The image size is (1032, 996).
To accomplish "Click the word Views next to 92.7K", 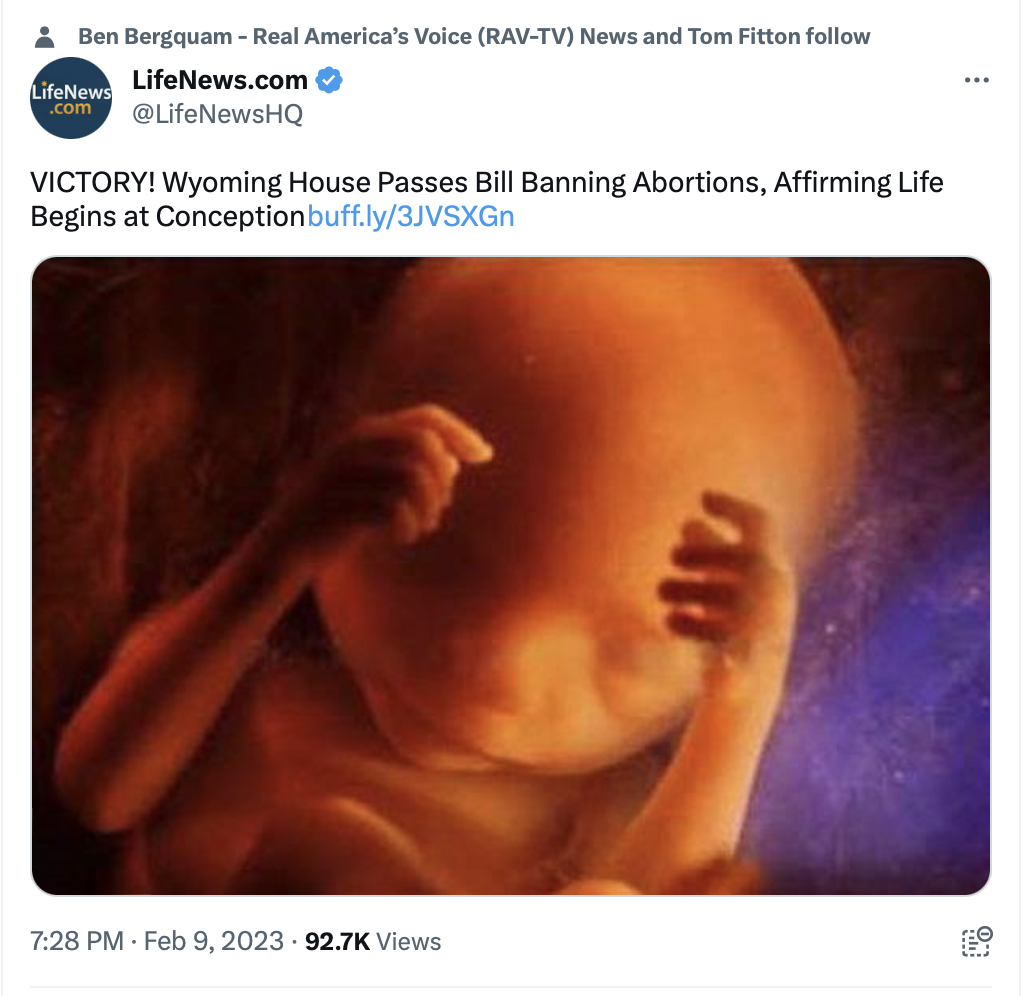I will tap(408, 941).
